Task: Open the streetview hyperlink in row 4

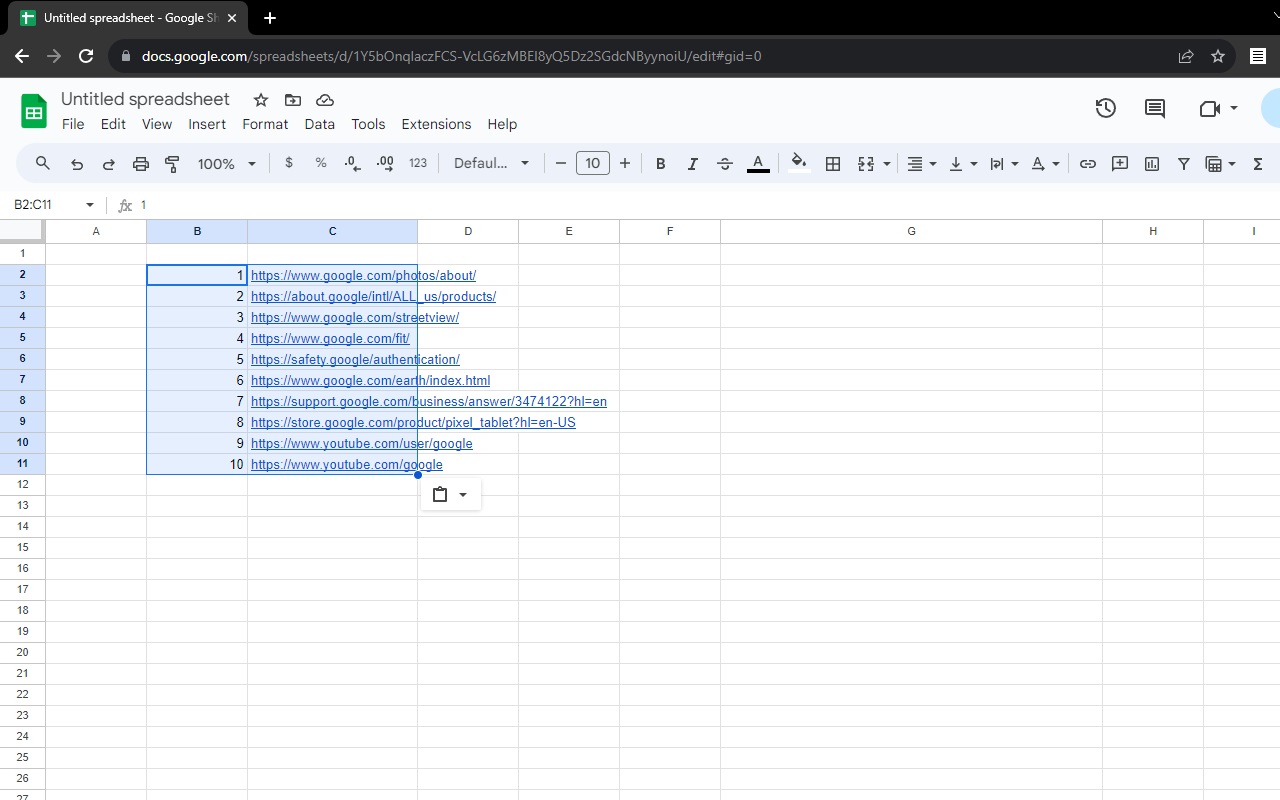Action: [x=354, y=317]
